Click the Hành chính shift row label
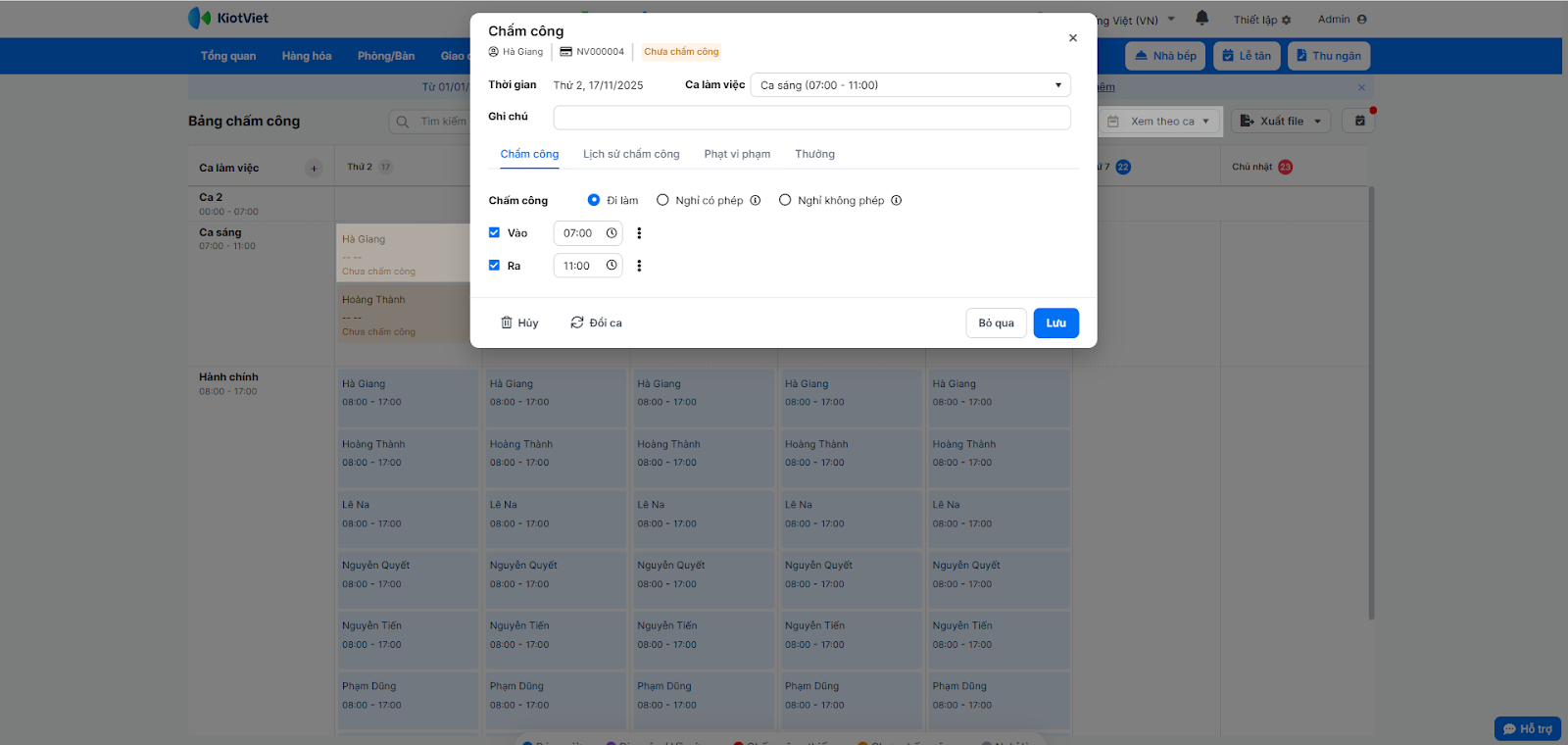This screenshot has width=1568, height=745. (228, 377)
